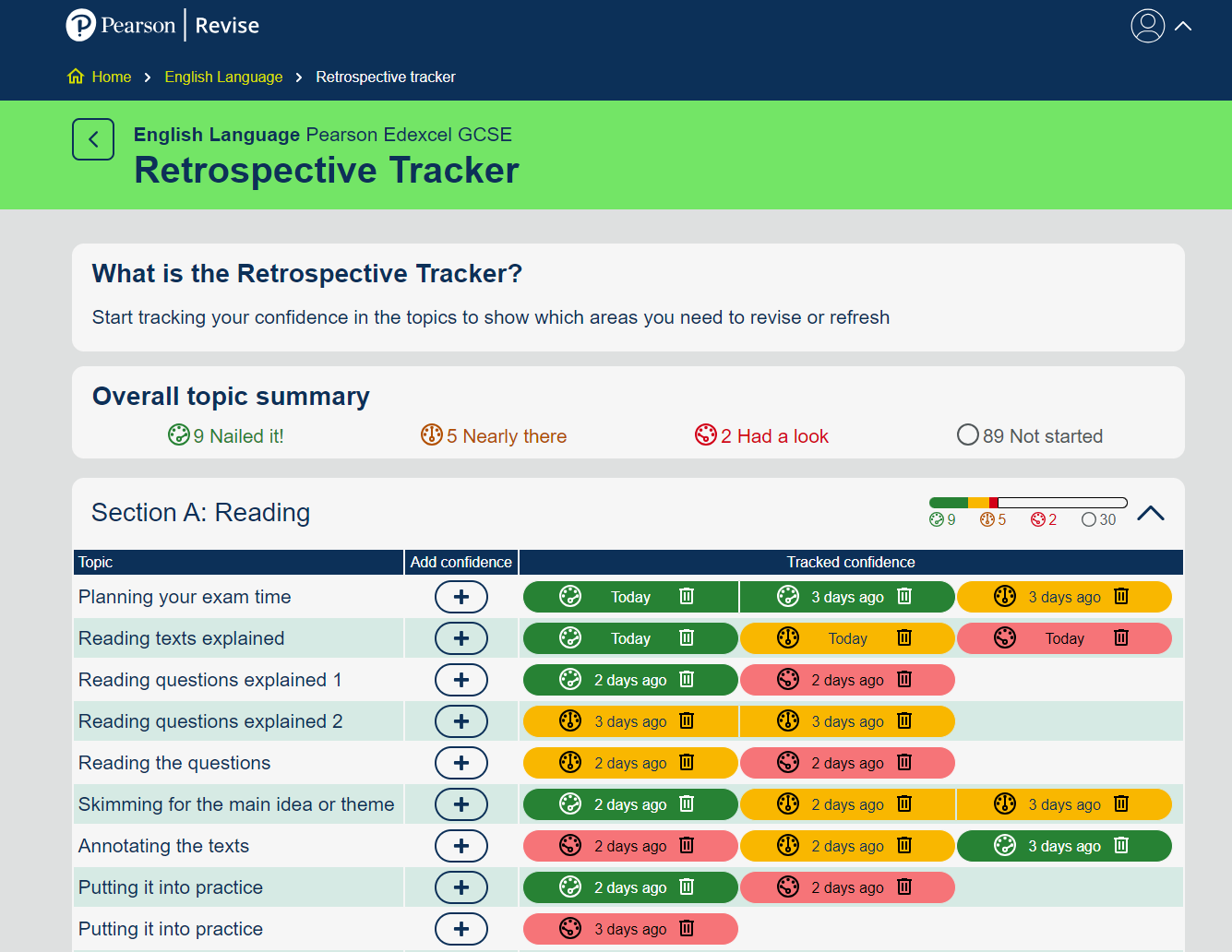
Task: Delete red 2 days ago entry for Reading the questions
Action: click(x=904, y=763)
